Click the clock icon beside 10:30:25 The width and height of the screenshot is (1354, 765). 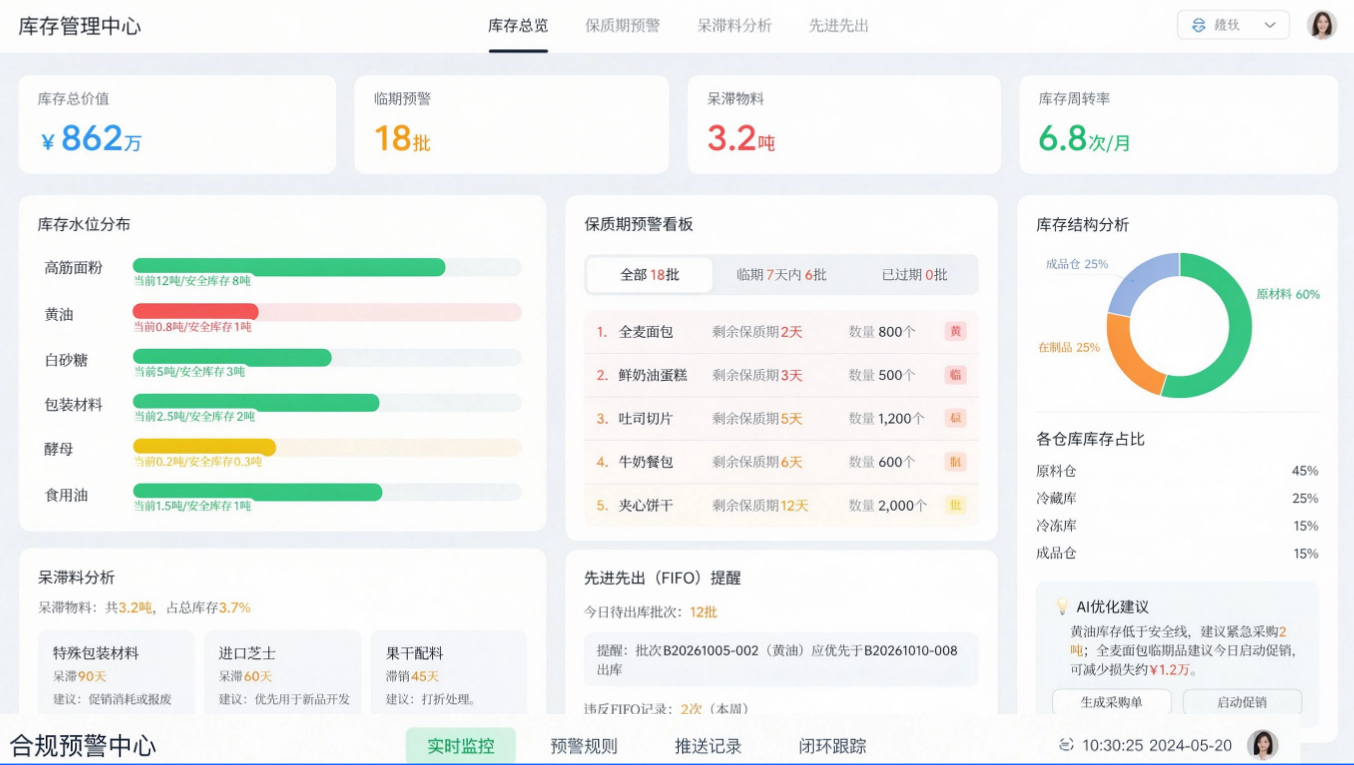[x=1066, y=745]
